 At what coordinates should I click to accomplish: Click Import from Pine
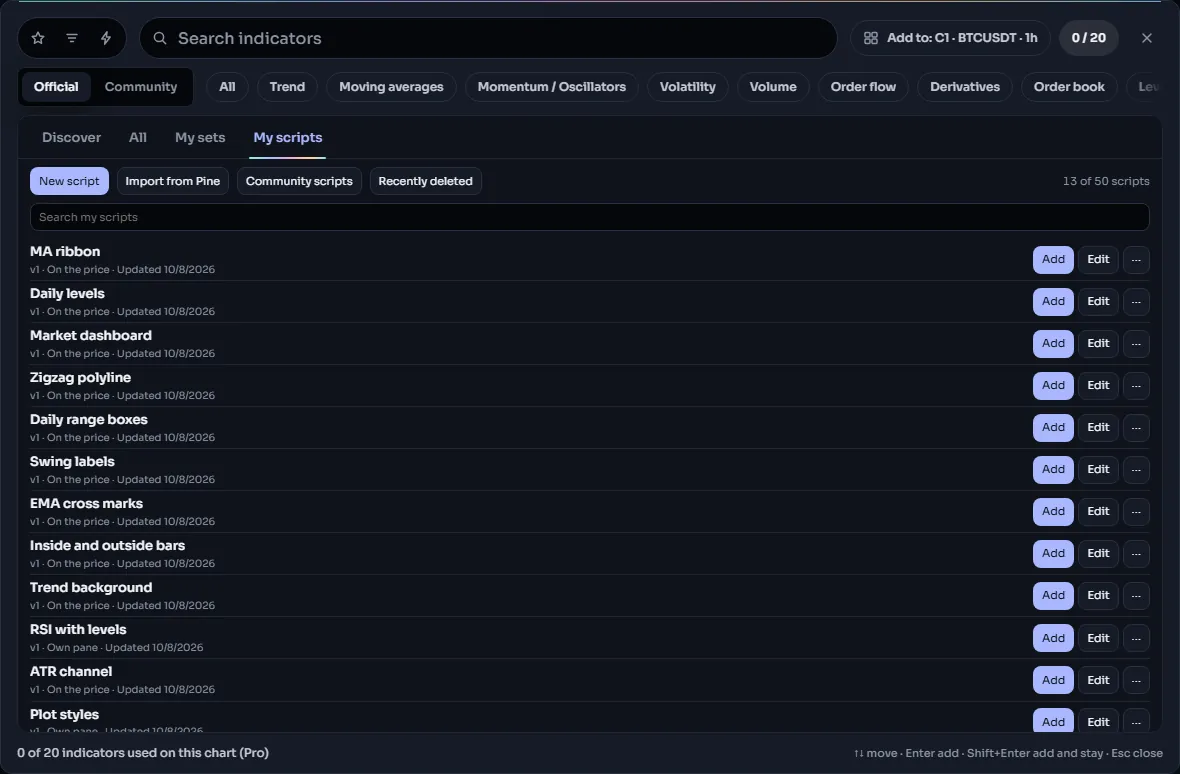(172, 181)
